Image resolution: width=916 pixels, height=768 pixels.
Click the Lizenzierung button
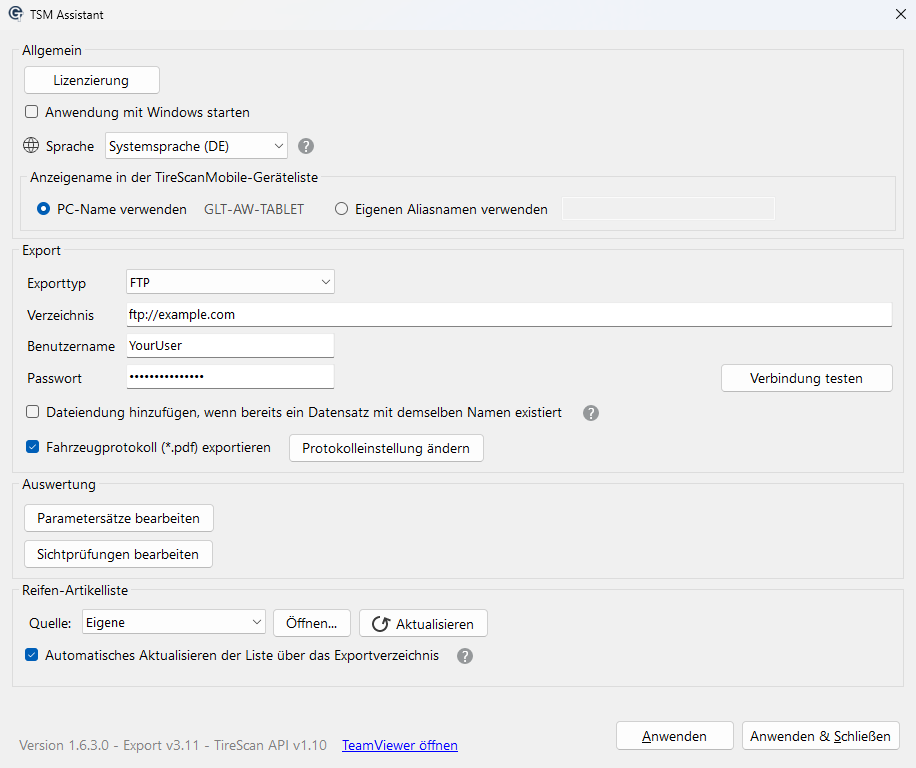91,80
